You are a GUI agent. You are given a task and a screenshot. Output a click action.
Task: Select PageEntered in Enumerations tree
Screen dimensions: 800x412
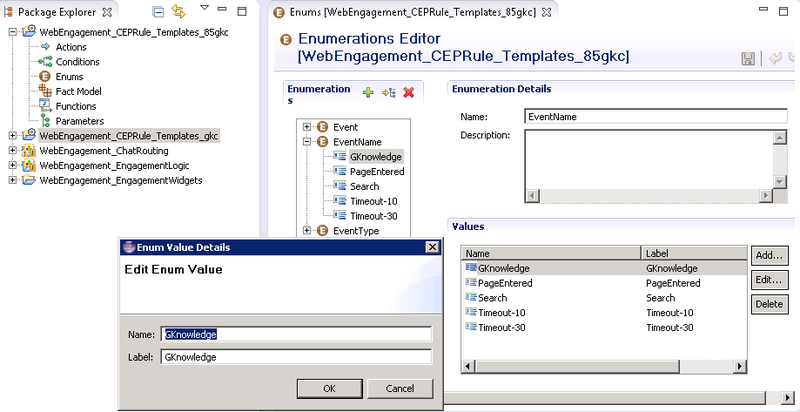point(377,171)
